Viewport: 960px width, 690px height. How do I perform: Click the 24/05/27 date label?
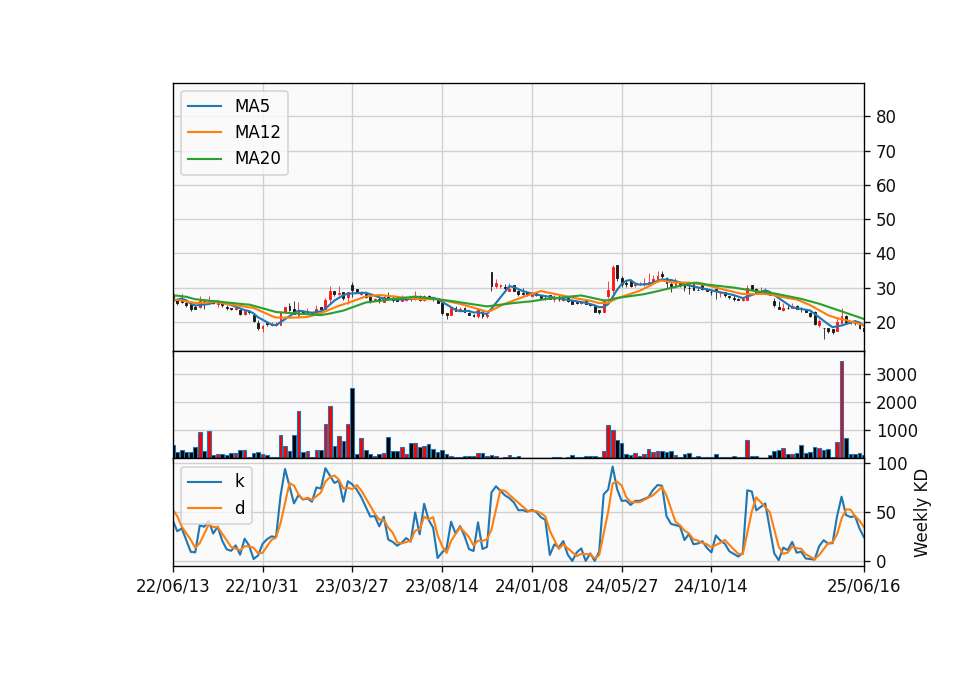click(621, 587)
